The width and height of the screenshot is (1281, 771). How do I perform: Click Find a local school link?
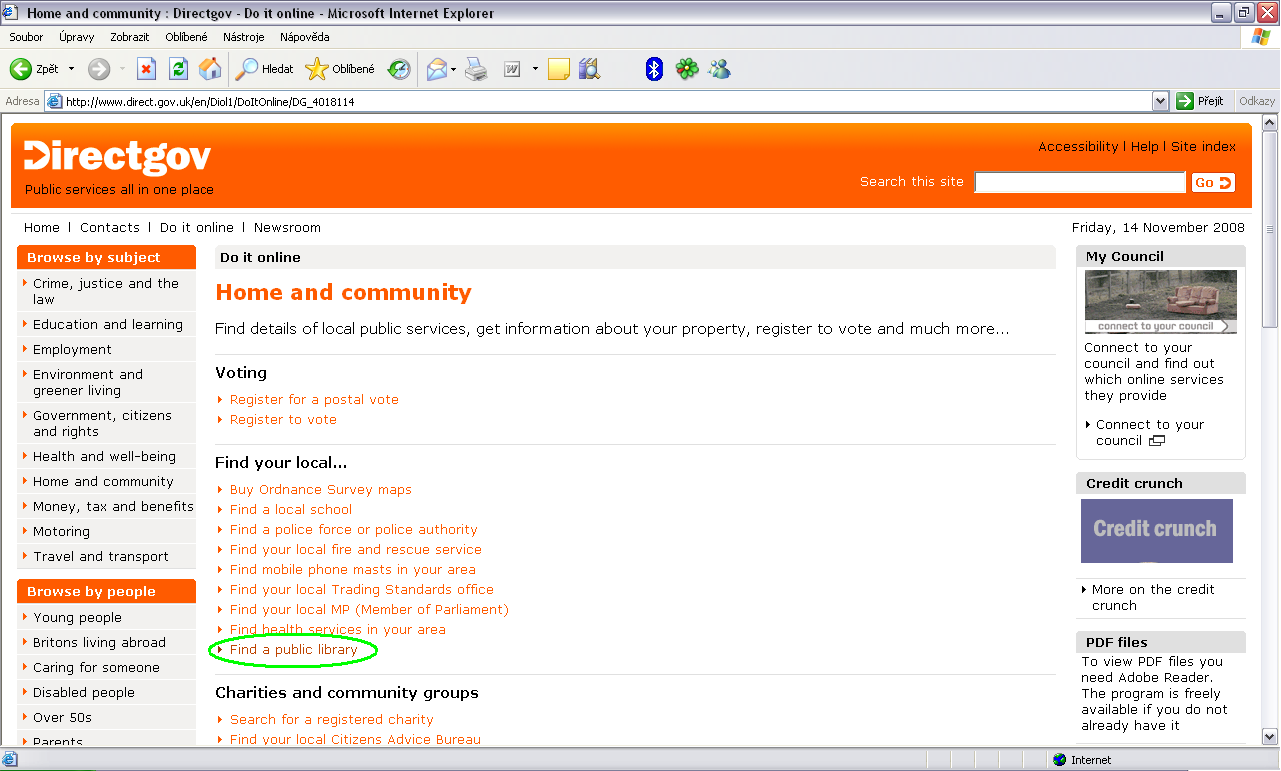(x=291, y=509)
